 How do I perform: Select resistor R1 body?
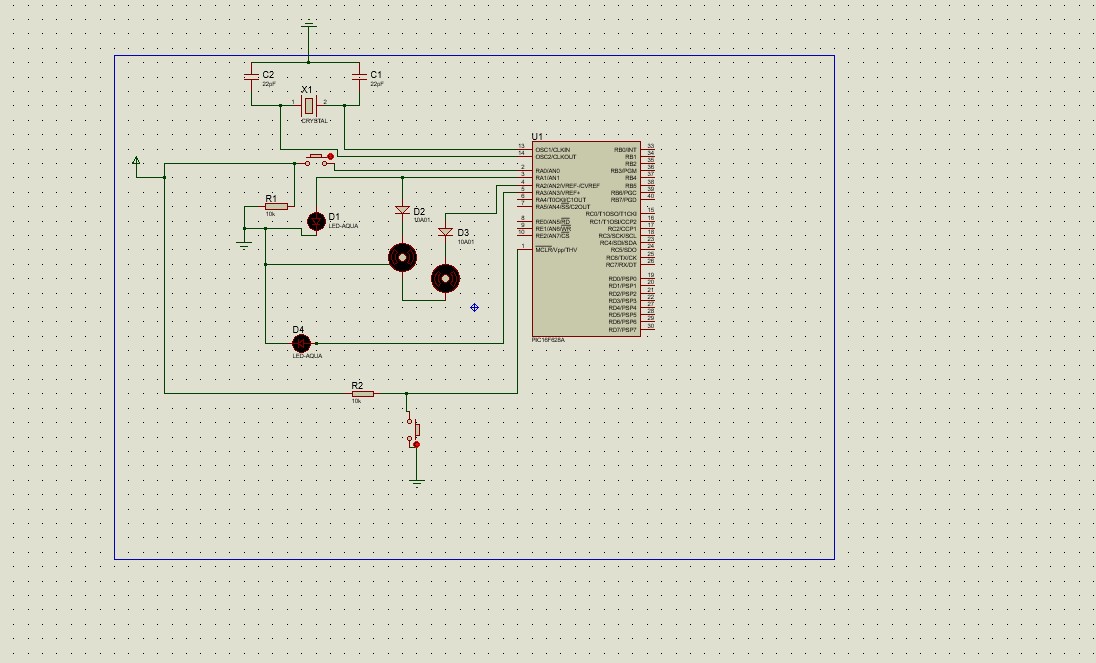tap(276, 207)
